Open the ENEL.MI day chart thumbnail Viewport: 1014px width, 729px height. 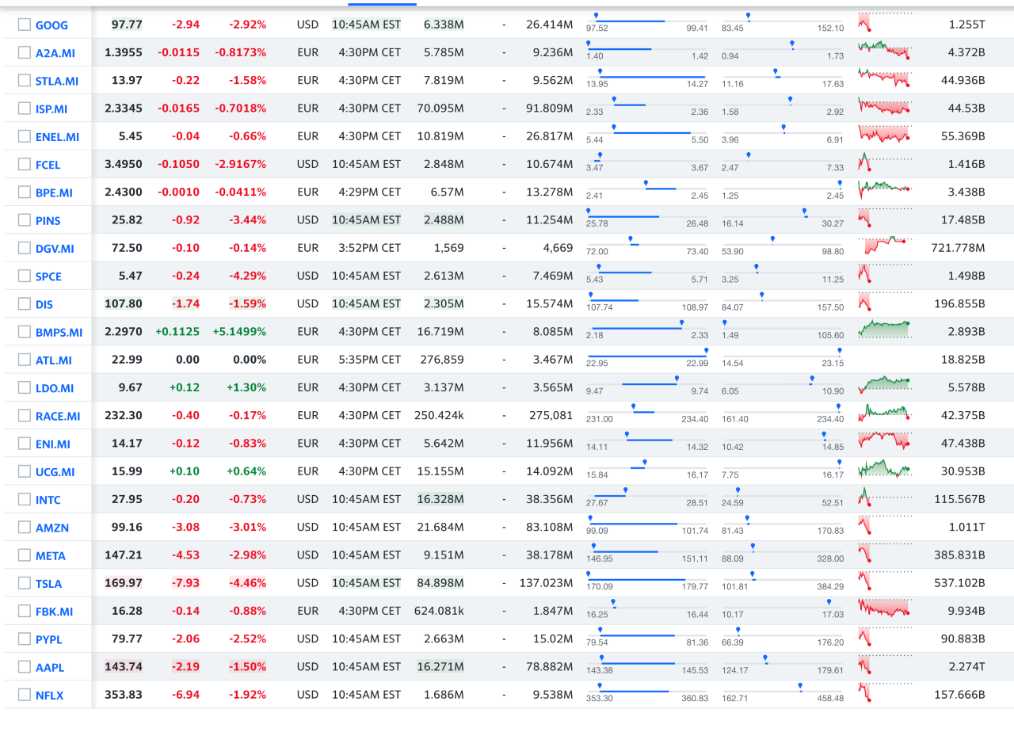pyautogui.click(x=883, y=135)
